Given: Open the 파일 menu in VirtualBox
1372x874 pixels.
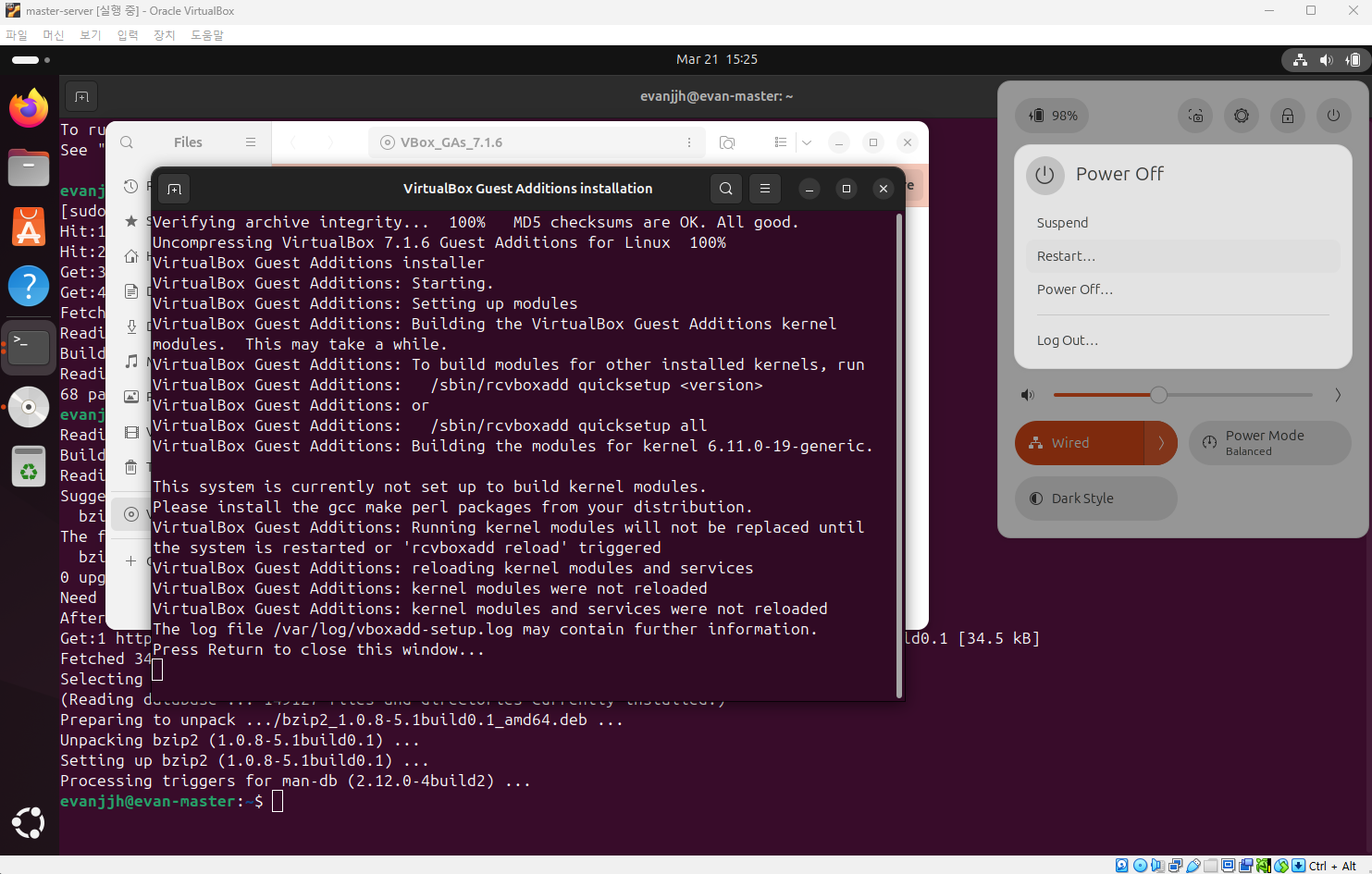Looking at the screenshot, I should 17,35.
